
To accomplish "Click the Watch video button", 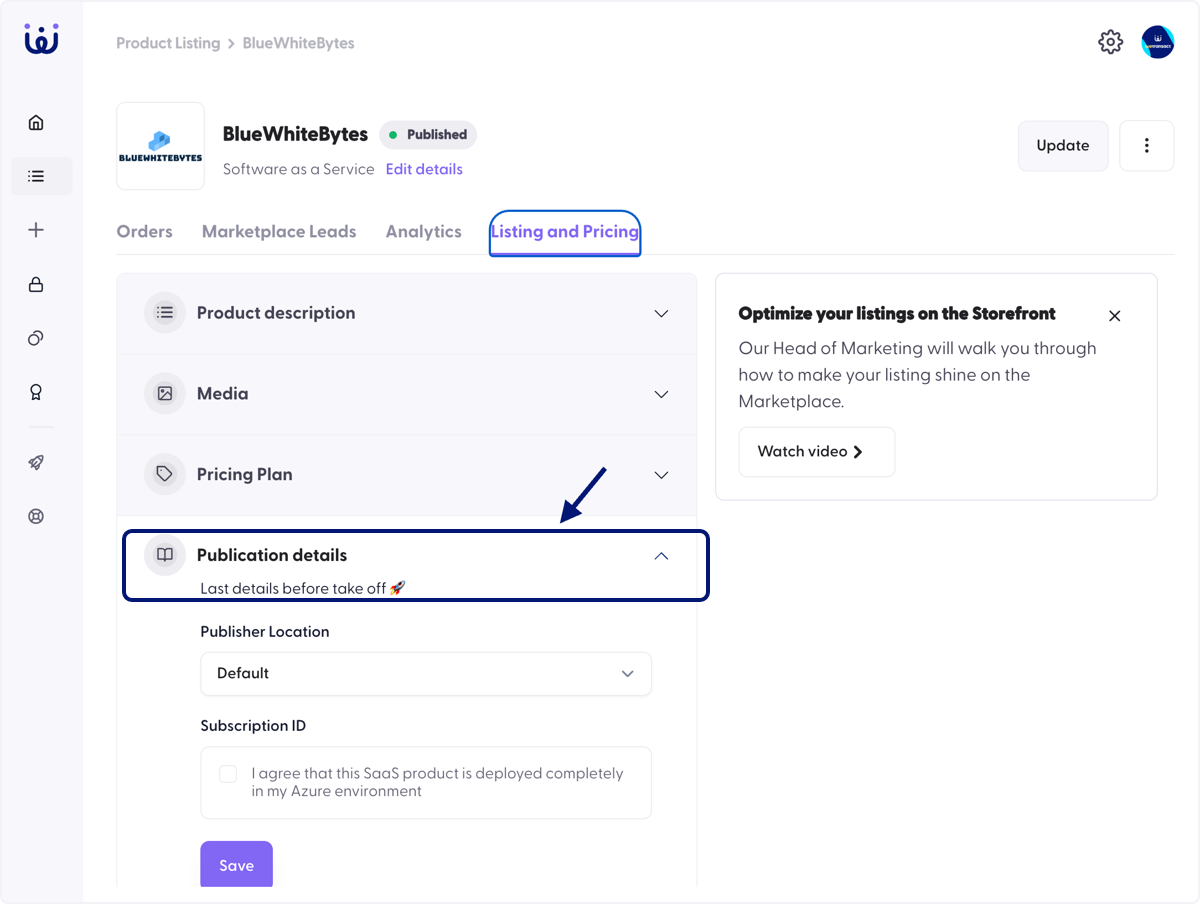I will 817,452.
